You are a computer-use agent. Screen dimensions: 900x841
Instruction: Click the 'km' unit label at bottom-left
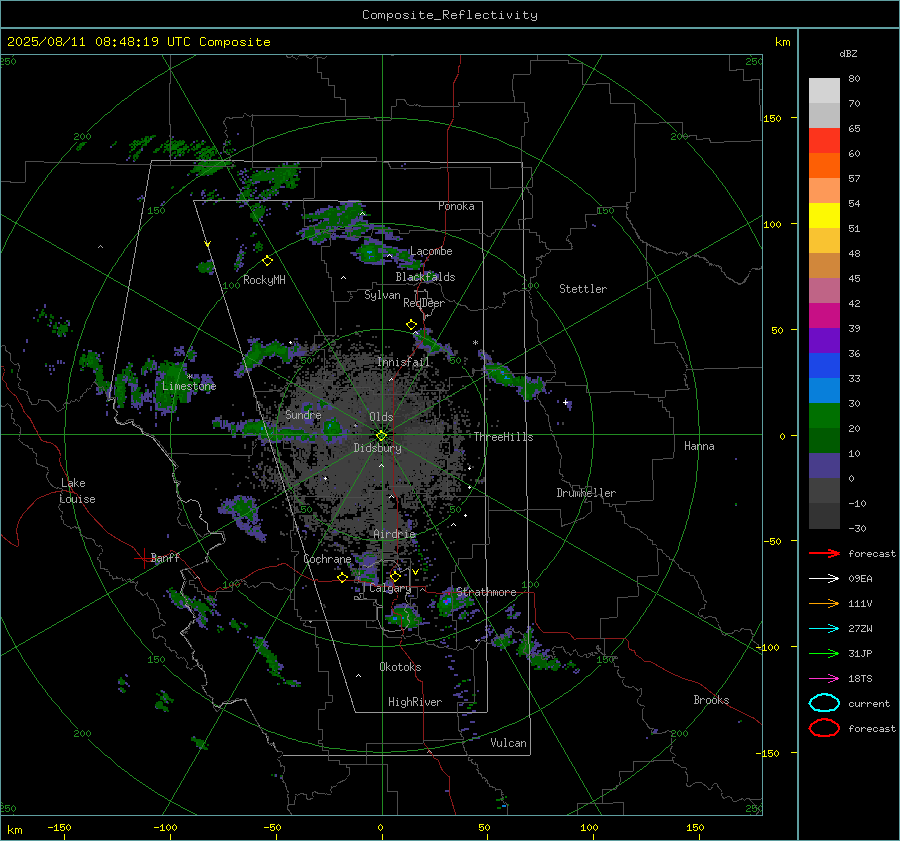(14, 830)
